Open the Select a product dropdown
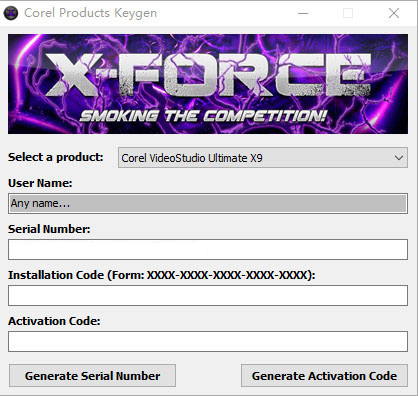Screen dimensions: 418x396 tap(263, 158)
